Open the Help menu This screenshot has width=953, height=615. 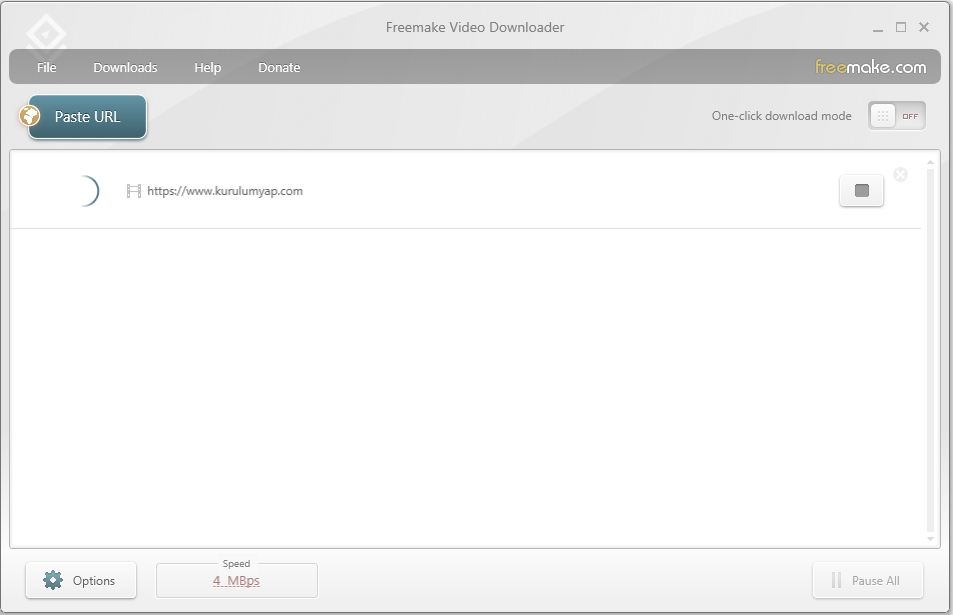[x=207, y=67]
